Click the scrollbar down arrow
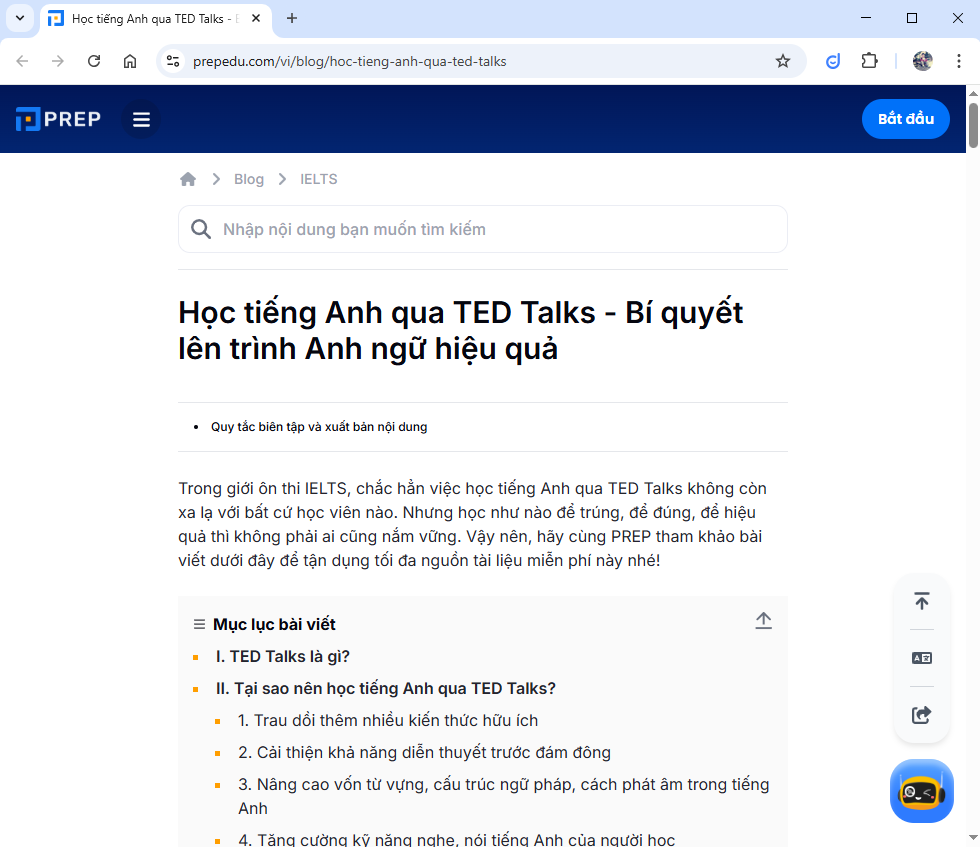The width and height of the screenshot is (980, 847). (973, 838)
